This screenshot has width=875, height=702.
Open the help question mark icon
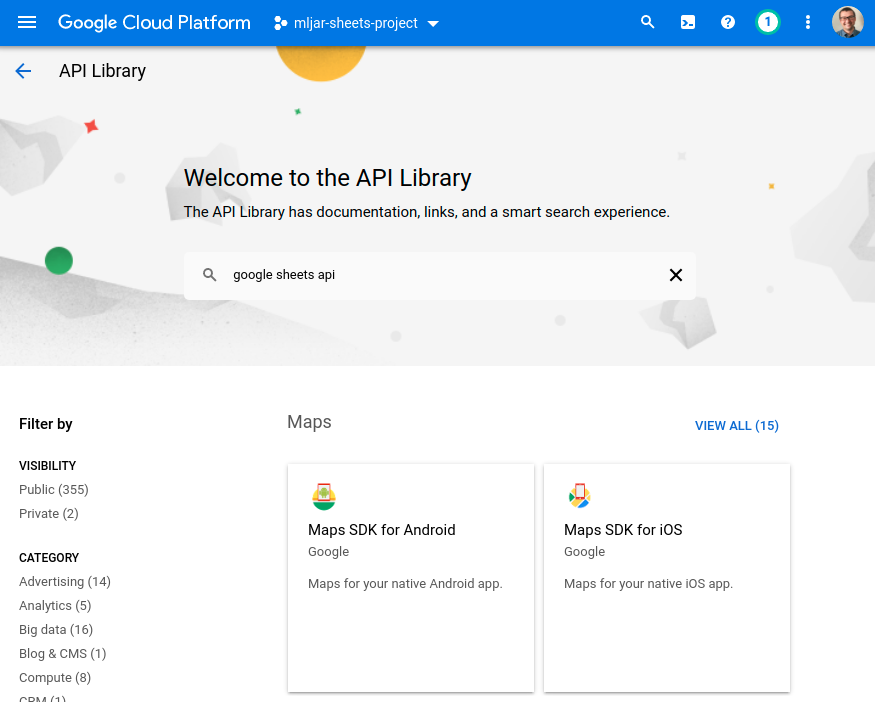727,21
